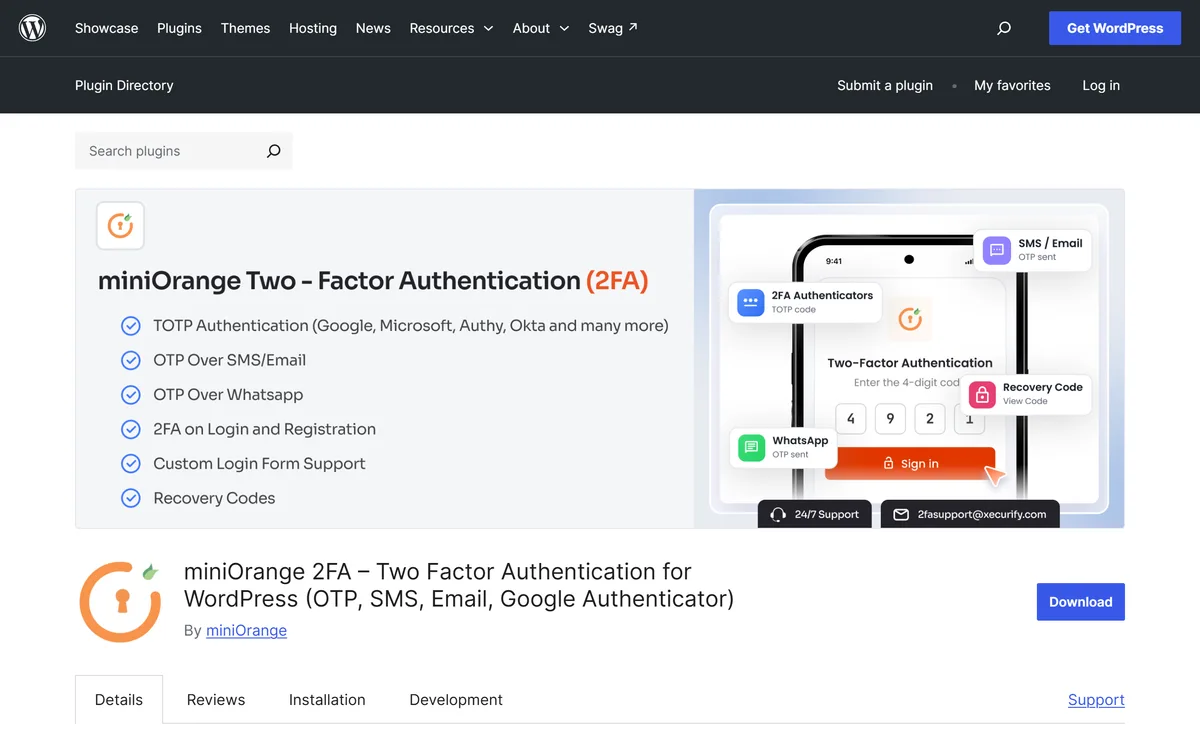The height and width of the screenshot is (750, 1200).
Task: Click the banner heading miniOrange Two - Factor Authentication
Action: (x=373, y=281)
